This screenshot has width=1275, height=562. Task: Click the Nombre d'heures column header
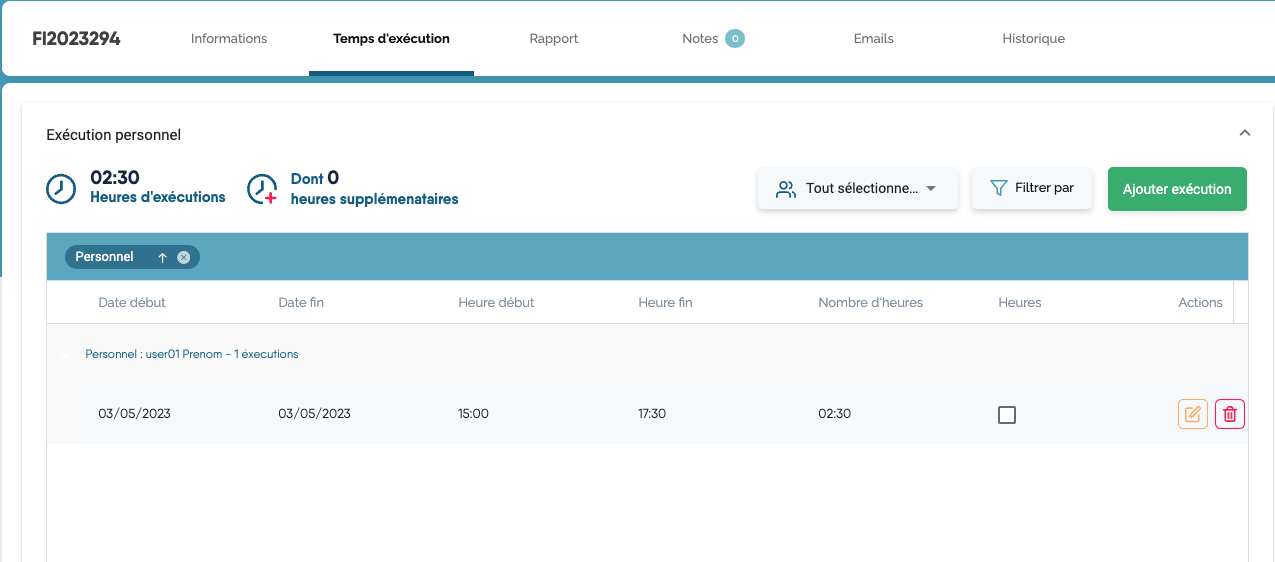[870, 302]
